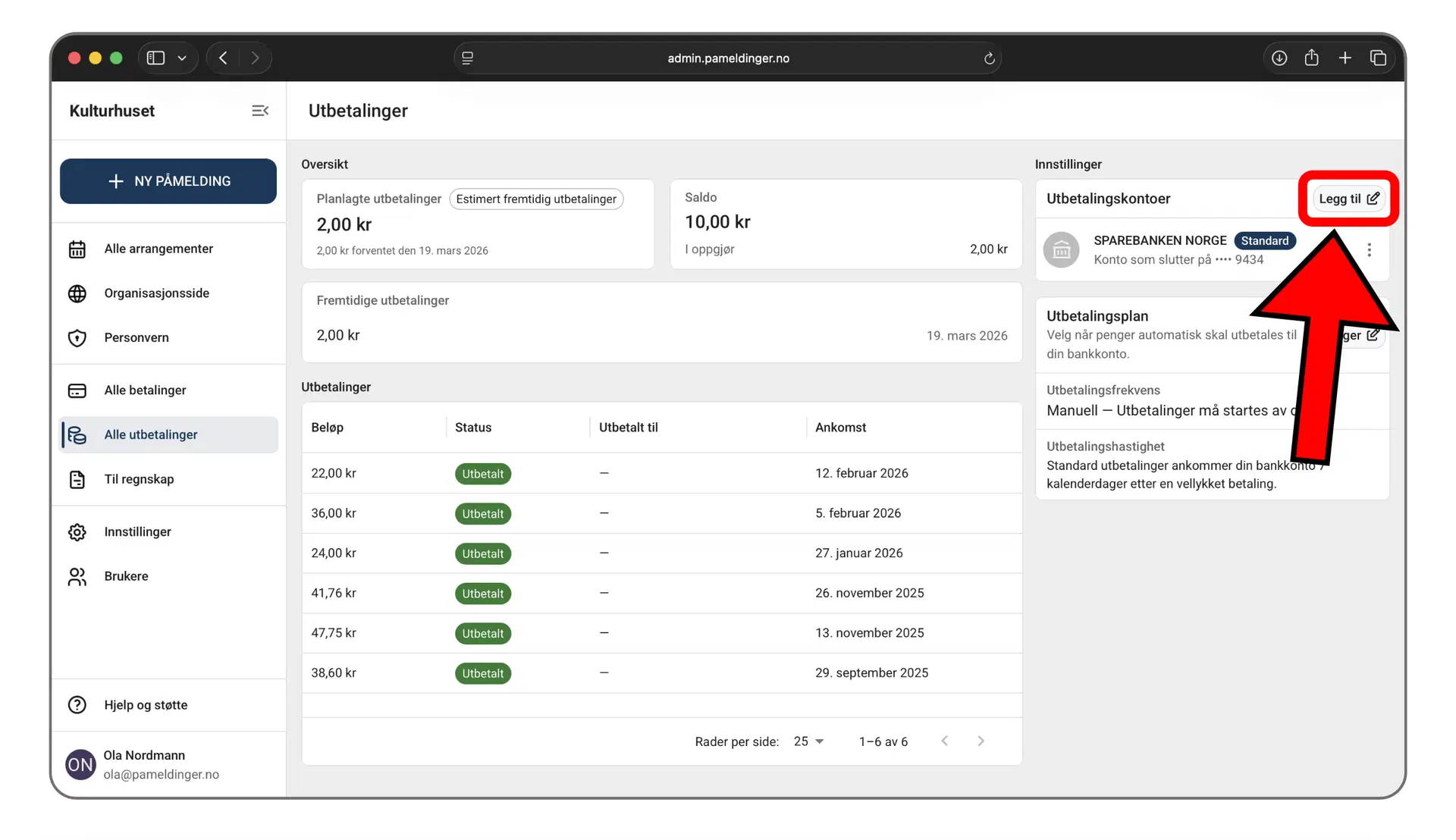Click Estimert fremtidig utbetalinger chip
This screenshot has height=840, width=1456.
[x=536, y=199]
